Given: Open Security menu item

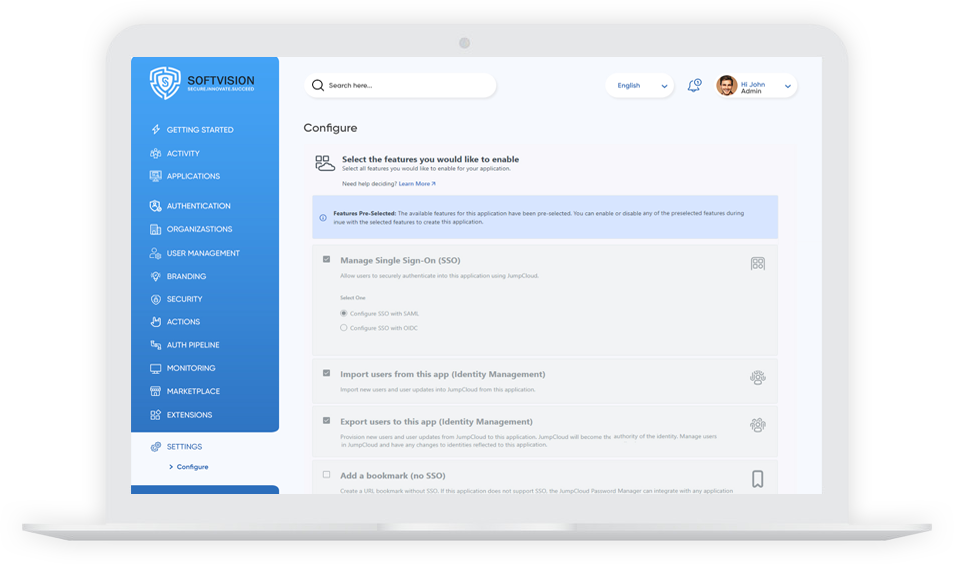Looking at the screenshot, I should click(184, 299).
